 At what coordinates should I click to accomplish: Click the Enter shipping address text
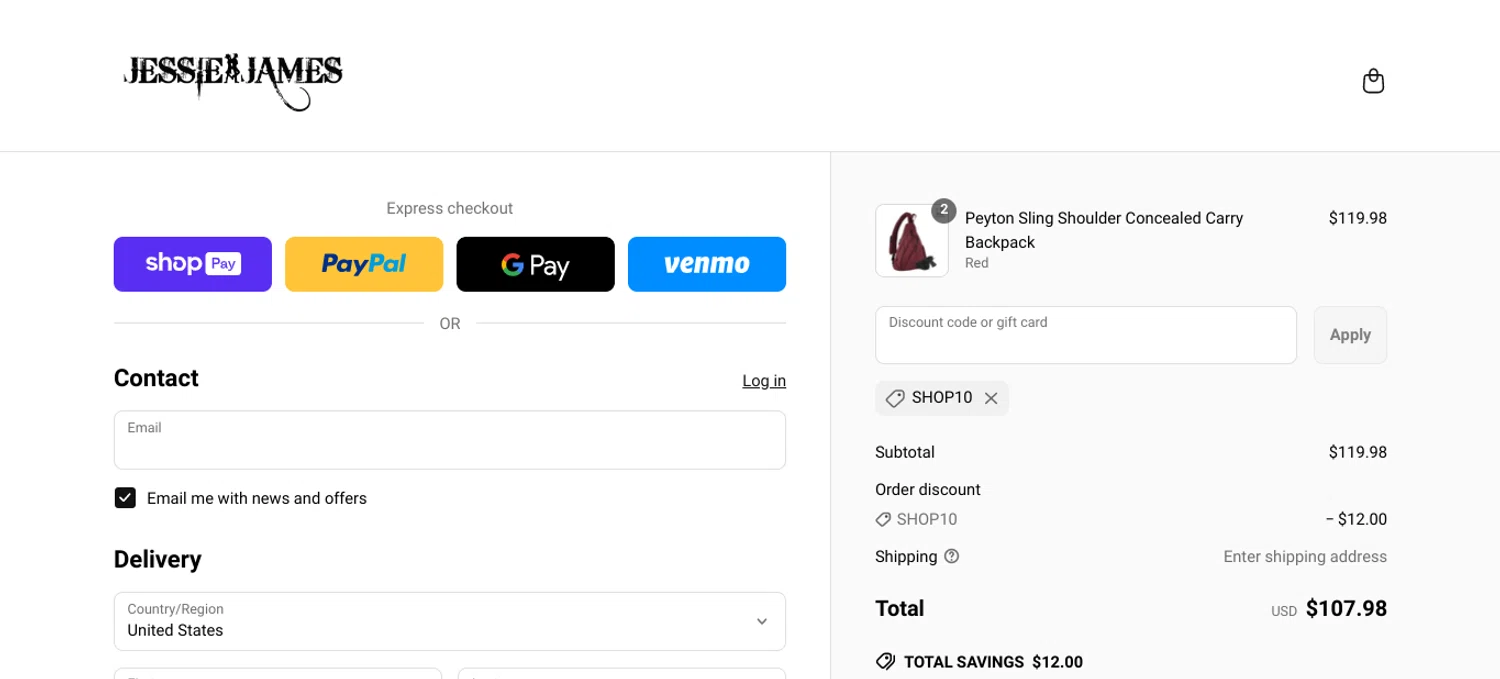[x=1305, y=557]
